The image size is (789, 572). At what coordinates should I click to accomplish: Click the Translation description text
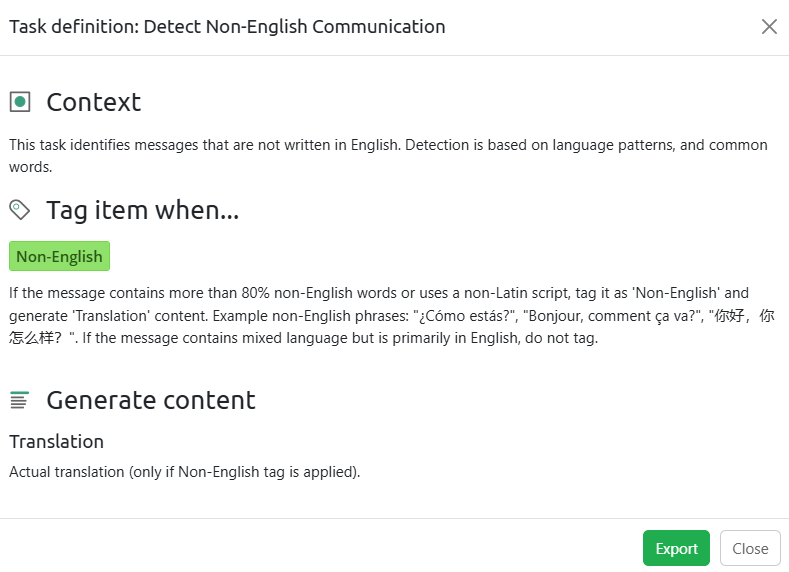184,471
